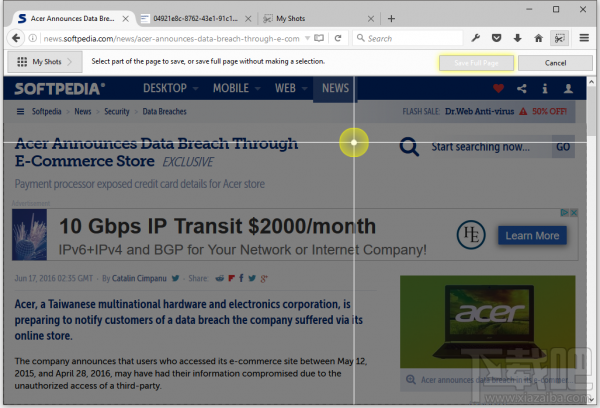Close the banner ad with its X icon
This screenshot has height=408, width=600.
574,212
